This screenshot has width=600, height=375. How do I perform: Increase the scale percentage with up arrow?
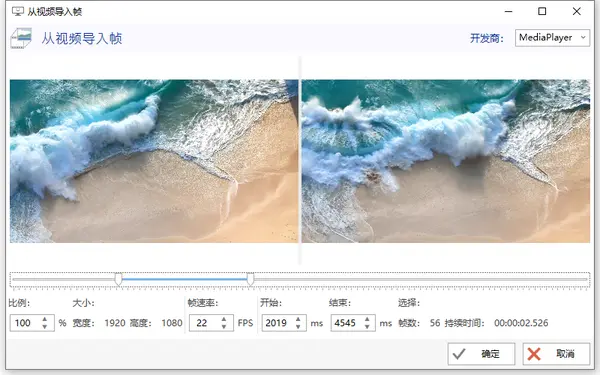pos(45,319)
